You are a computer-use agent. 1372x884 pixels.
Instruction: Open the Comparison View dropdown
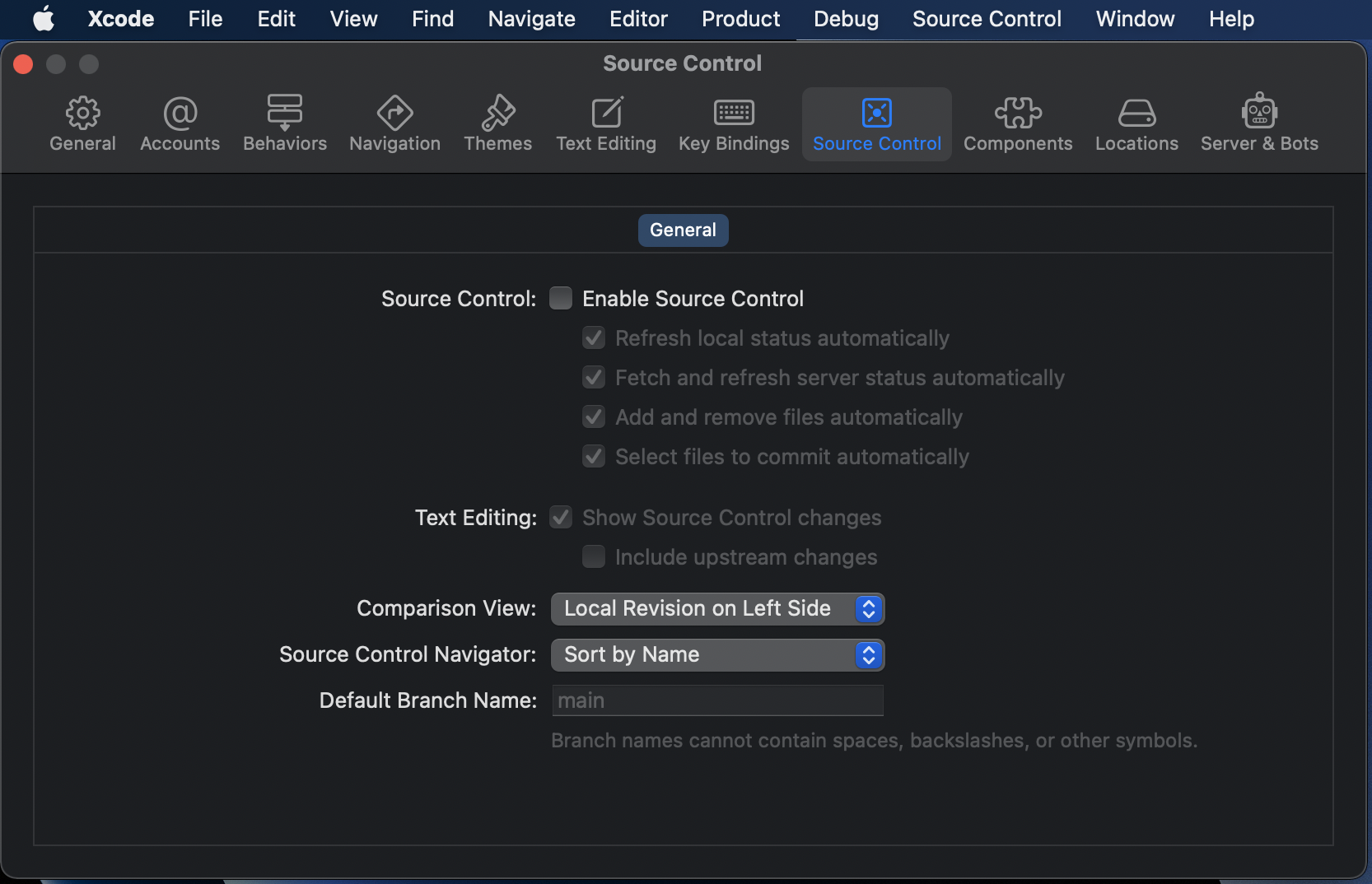click(x=718, y=608)
